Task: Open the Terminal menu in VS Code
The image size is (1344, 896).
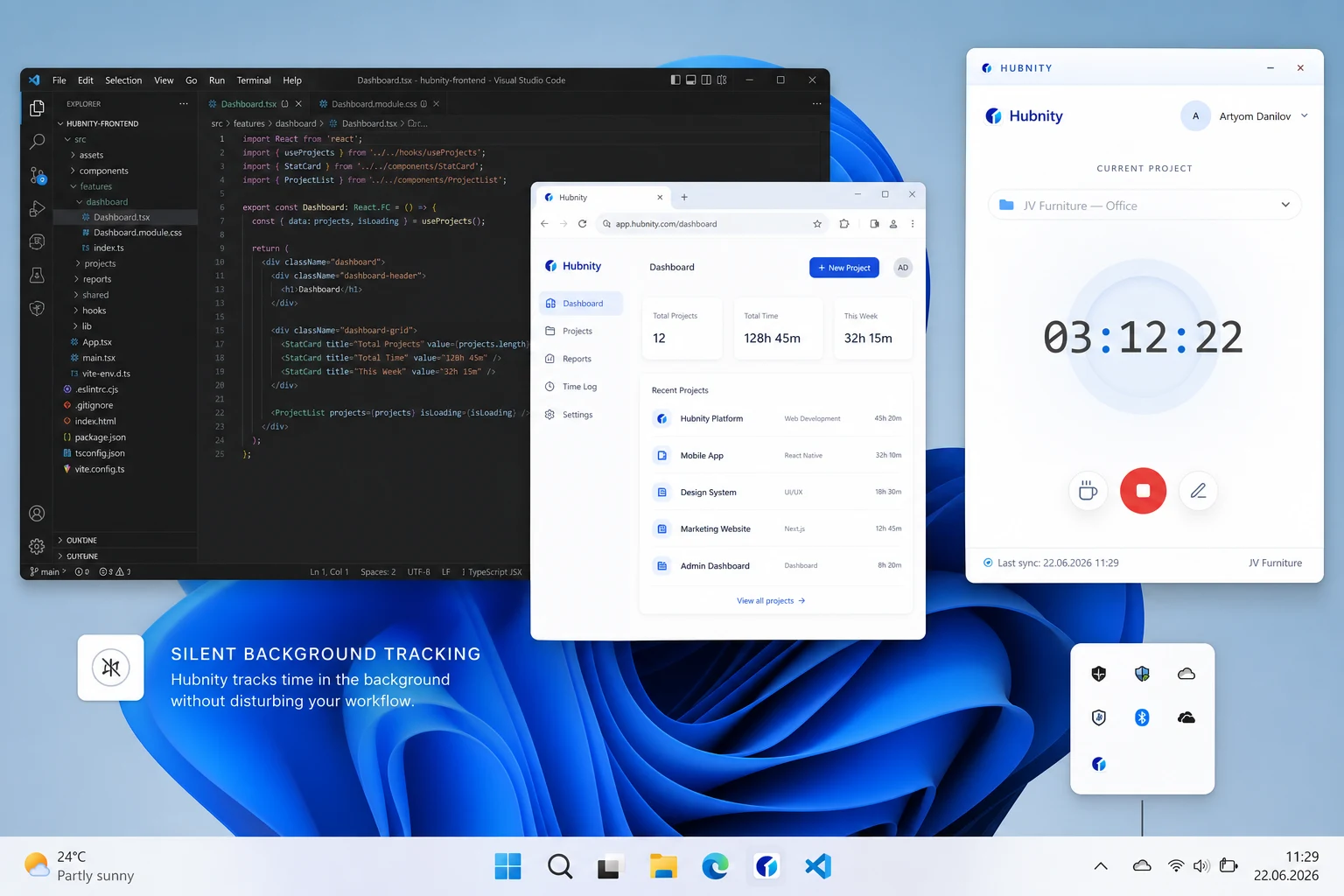Action: click(x=254, y=80)
